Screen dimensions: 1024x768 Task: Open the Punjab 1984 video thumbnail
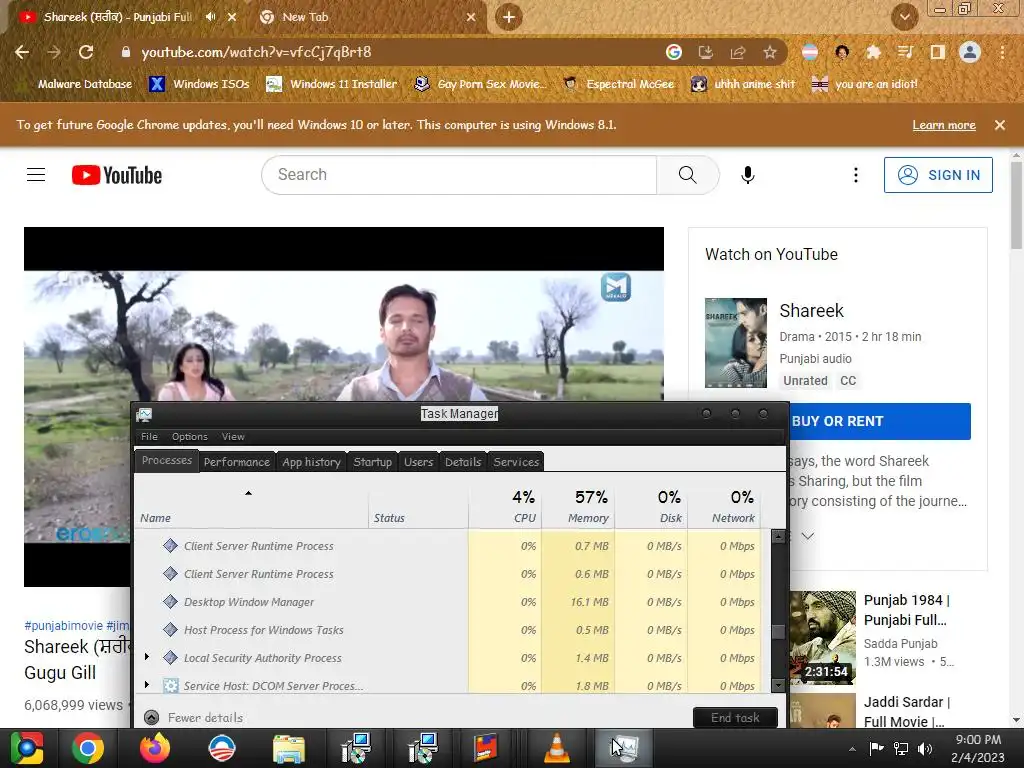822,637
